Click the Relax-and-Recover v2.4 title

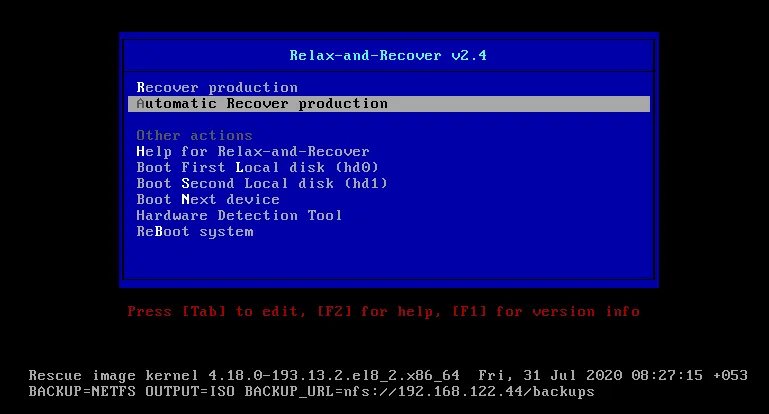point(388,55)
